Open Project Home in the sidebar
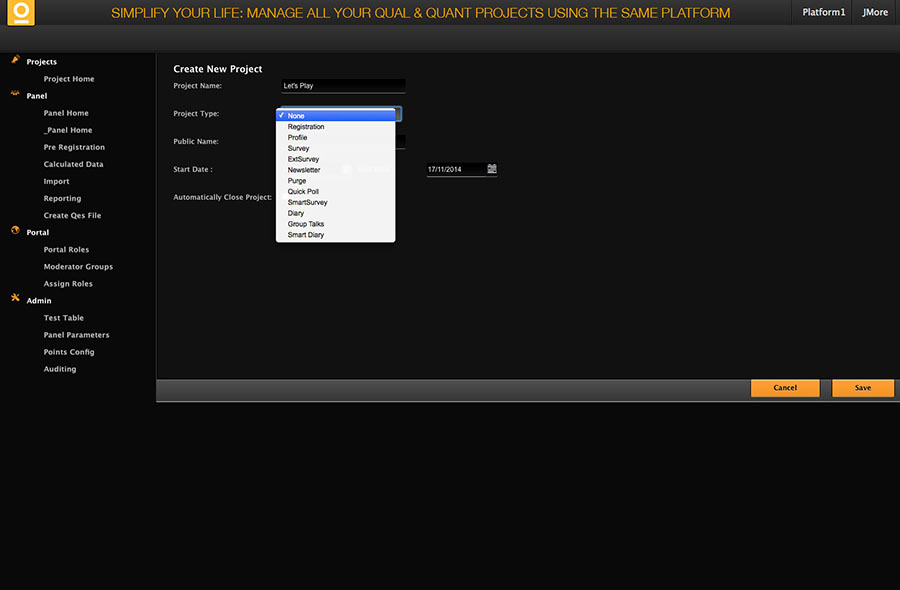 (69, 79)
